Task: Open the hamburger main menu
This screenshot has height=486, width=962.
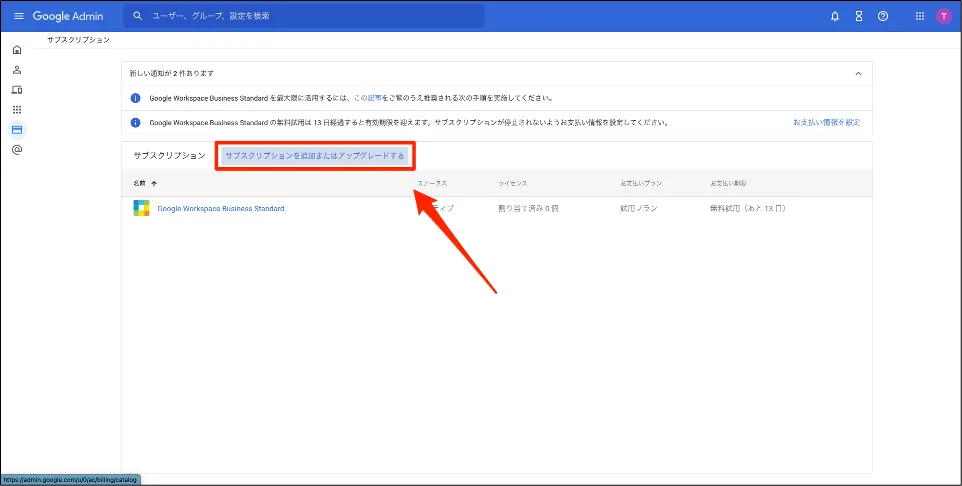Action: [18, 16]
